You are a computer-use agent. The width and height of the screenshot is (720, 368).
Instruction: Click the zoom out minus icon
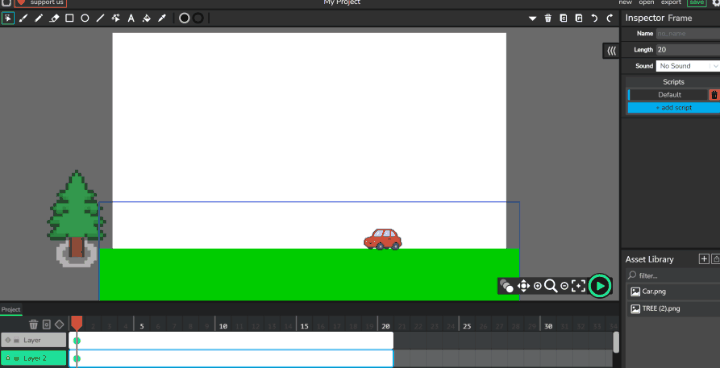tap(564, 286)
